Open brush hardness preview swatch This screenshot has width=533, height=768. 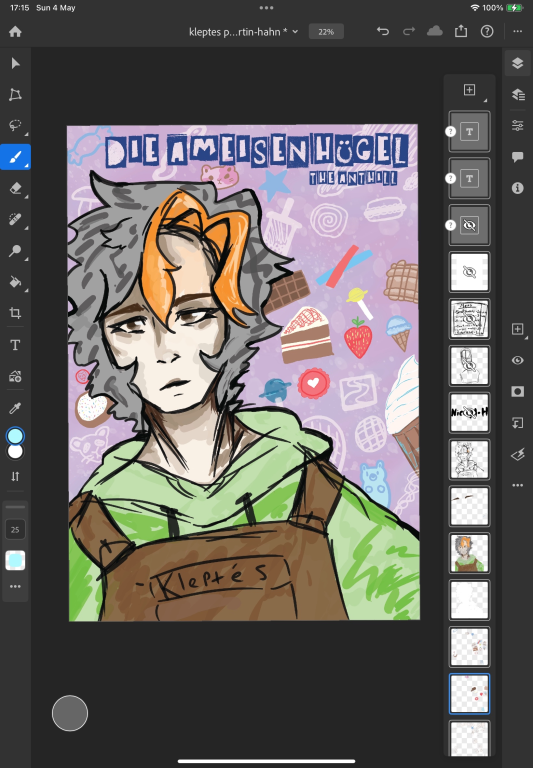pyautogui.click(x=15, y=560)
